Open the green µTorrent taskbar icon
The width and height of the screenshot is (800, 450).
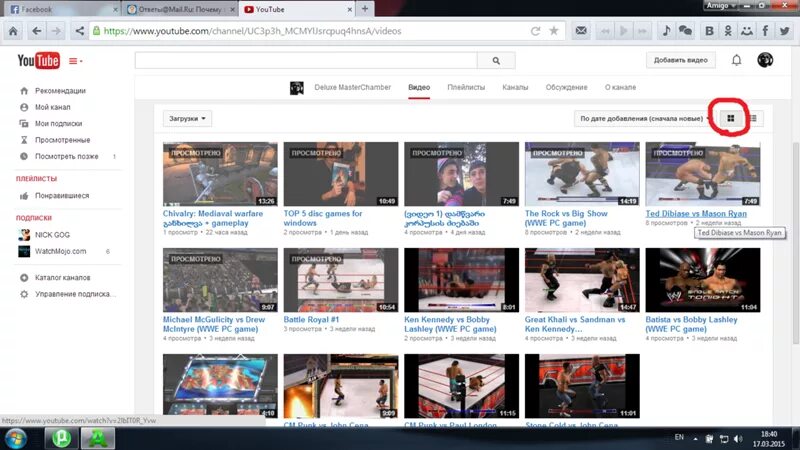coord(61,439)
